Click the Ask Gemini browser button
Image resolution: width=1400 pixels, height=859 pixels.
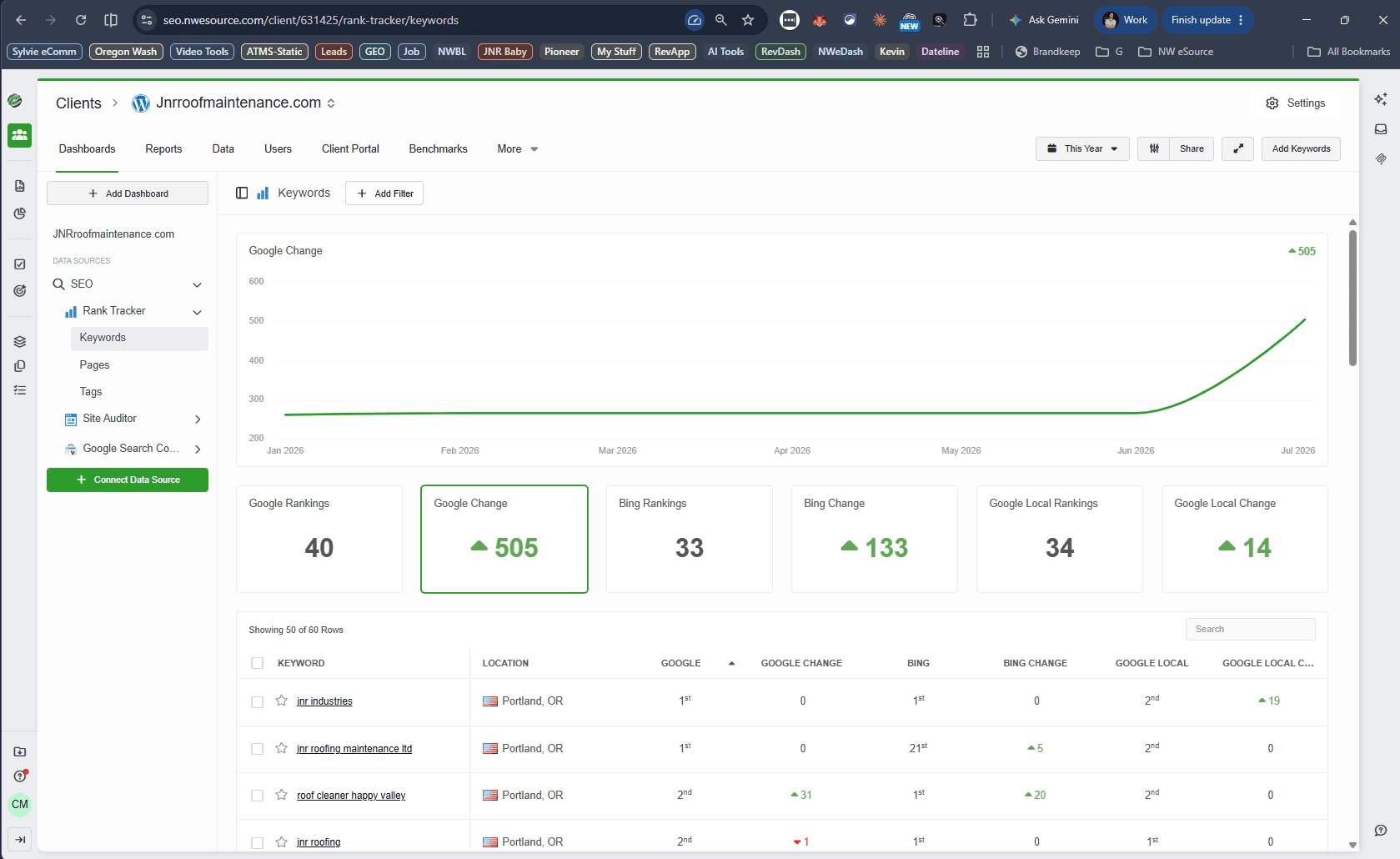1044,20
